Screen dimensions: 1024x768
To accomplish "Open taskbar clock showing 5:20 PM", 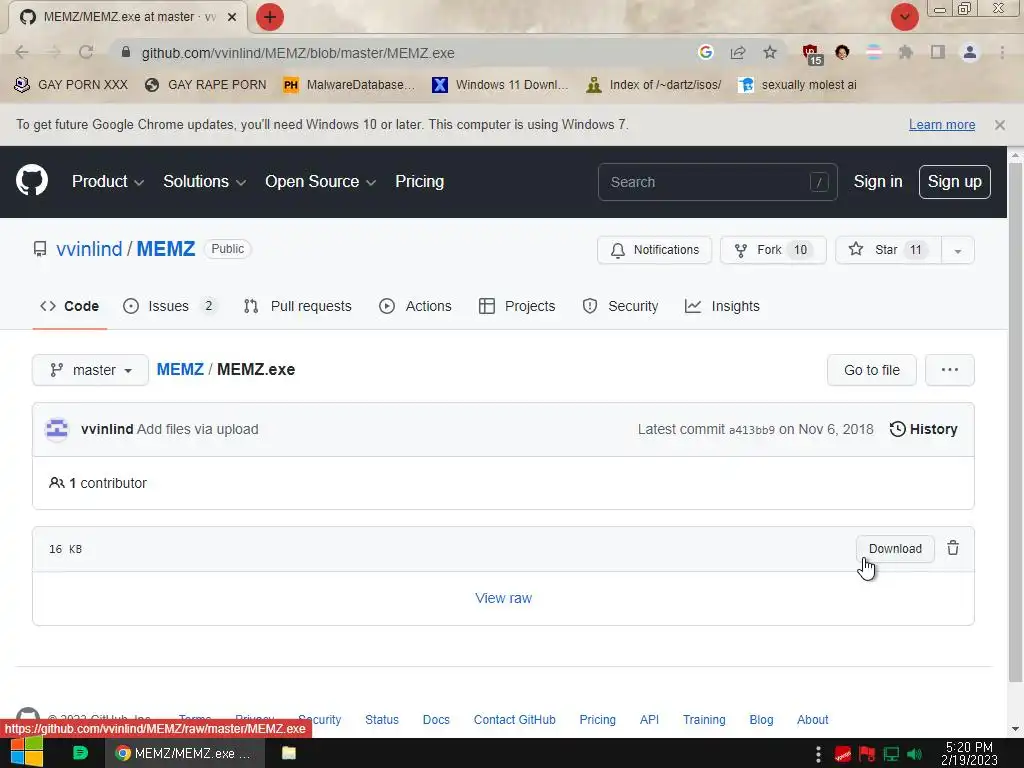I will tap(969, 754).
